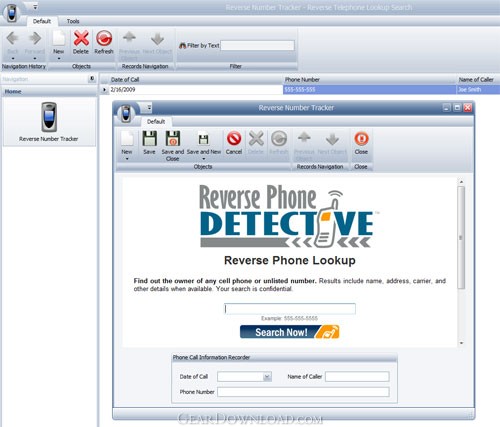Click the Home navigation group header
This screenshot has height=427, width=500.
(49, 91)
